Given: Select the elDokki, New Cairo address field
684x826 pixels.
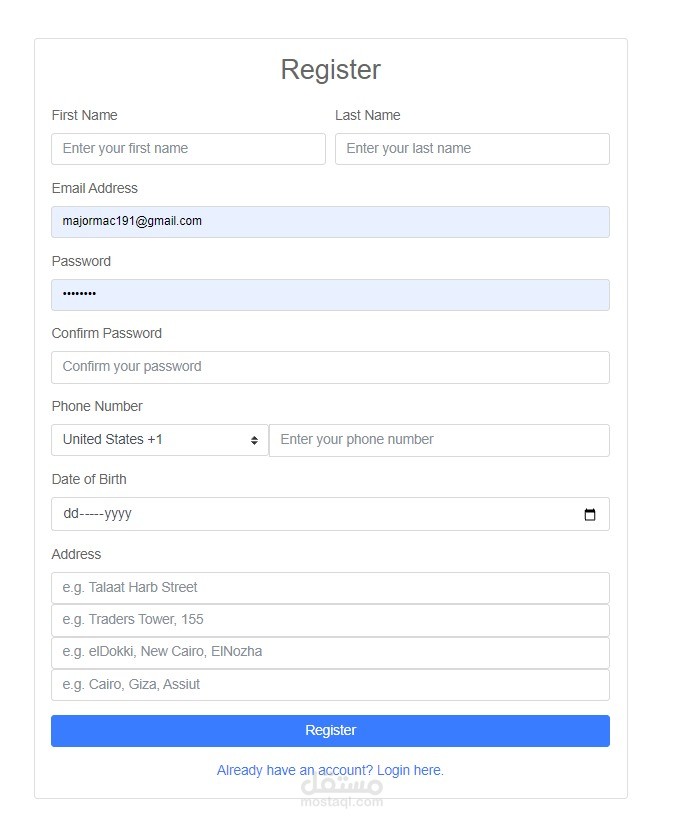Looking at the screenshot, I should tap(330, 653).
